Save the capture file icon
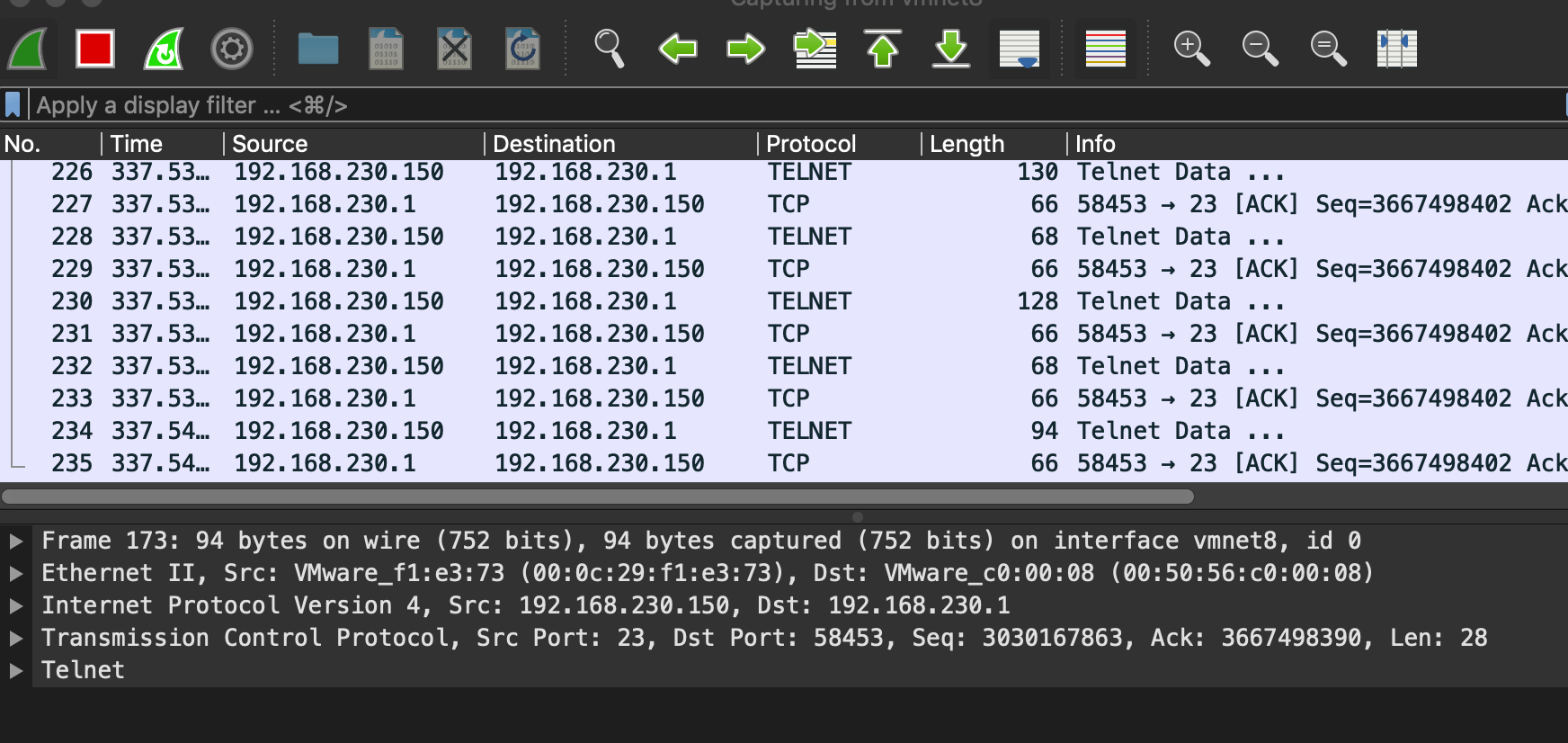Viewport: 1568px width, 743px height. point(387,49)
